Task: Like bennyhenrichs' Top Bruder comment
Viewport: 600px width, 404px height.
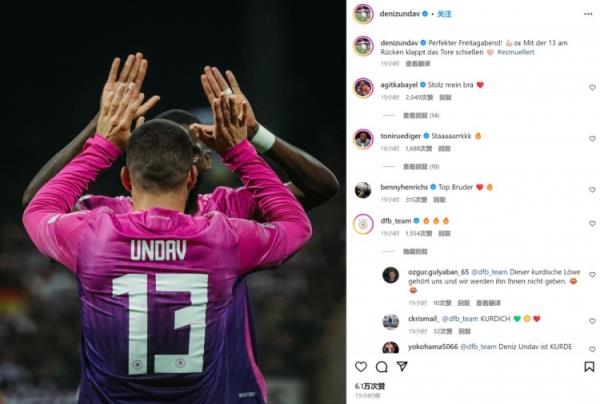Action: point(592,190)
